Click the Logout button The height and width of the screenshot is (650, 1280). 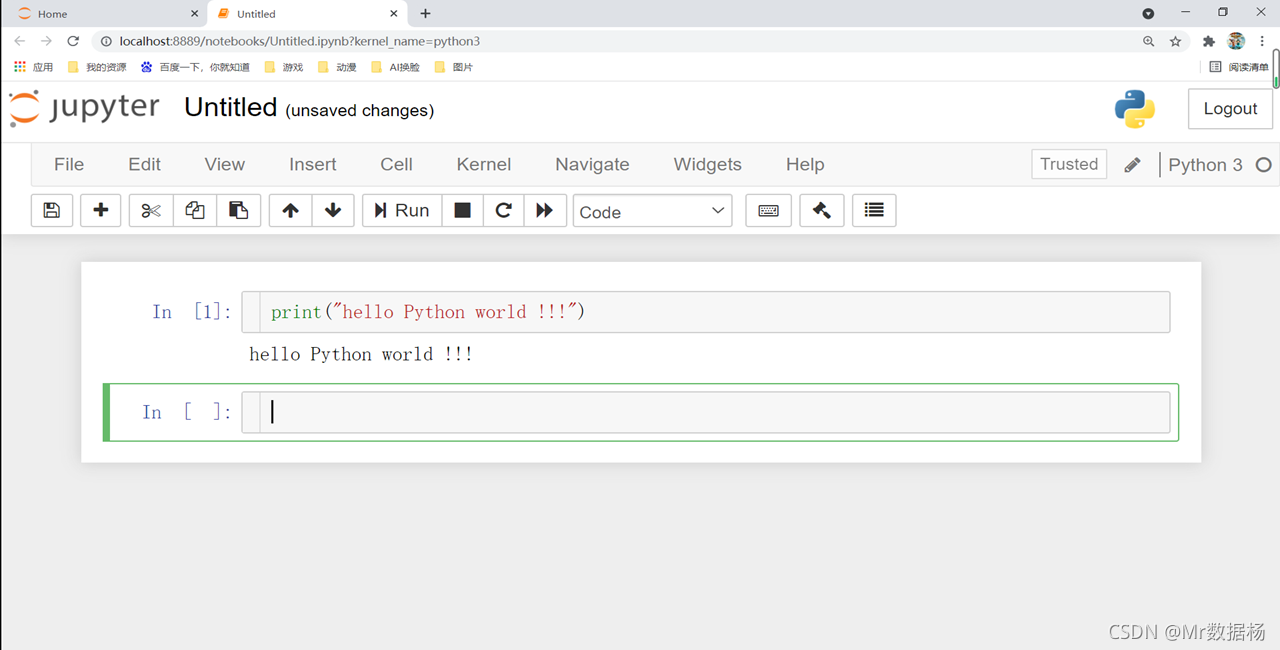(x=1230, y=108)
